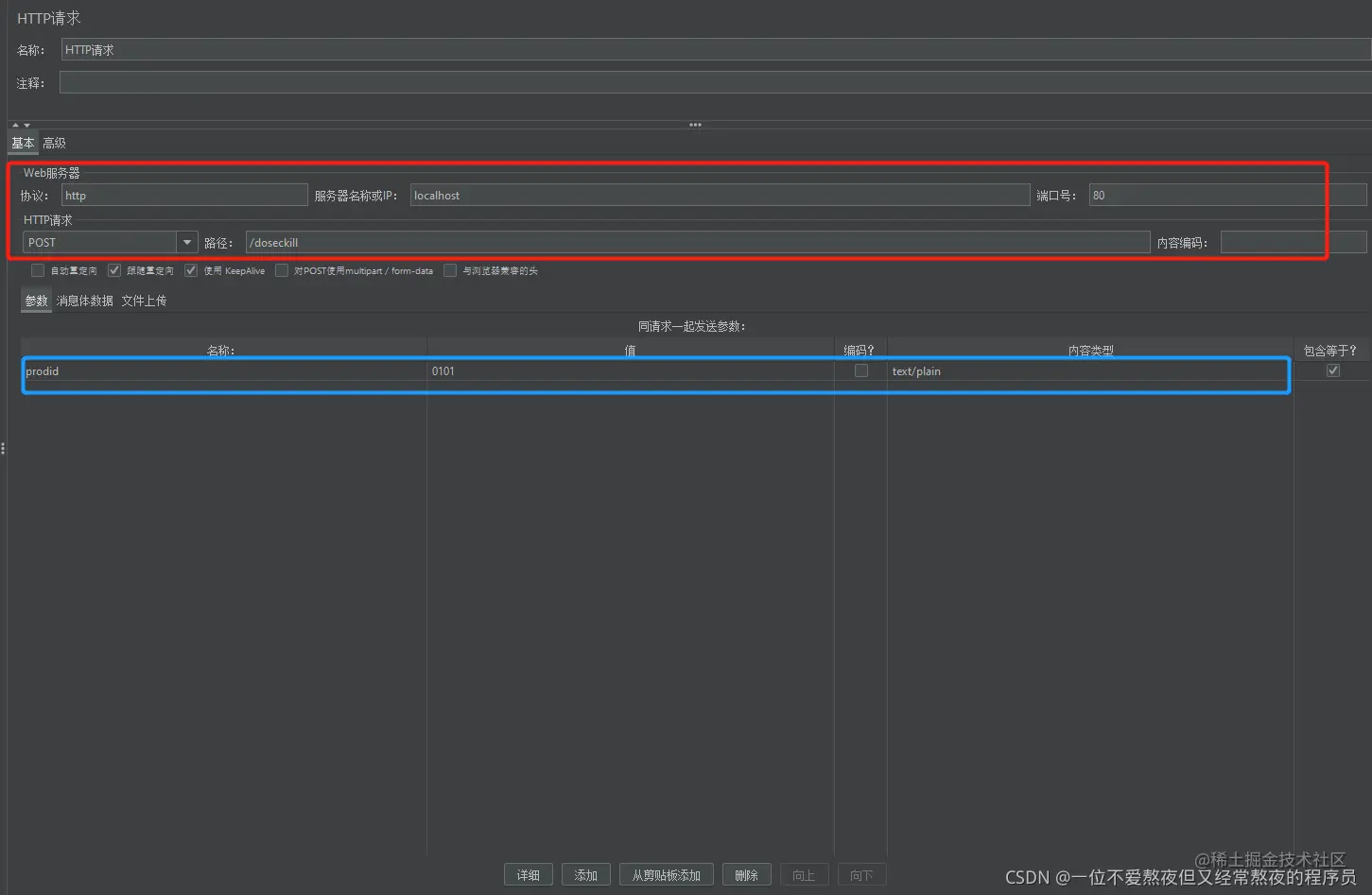
Task: Click the 从剪贴板添加 button
Action: click(x=667, y=875)
